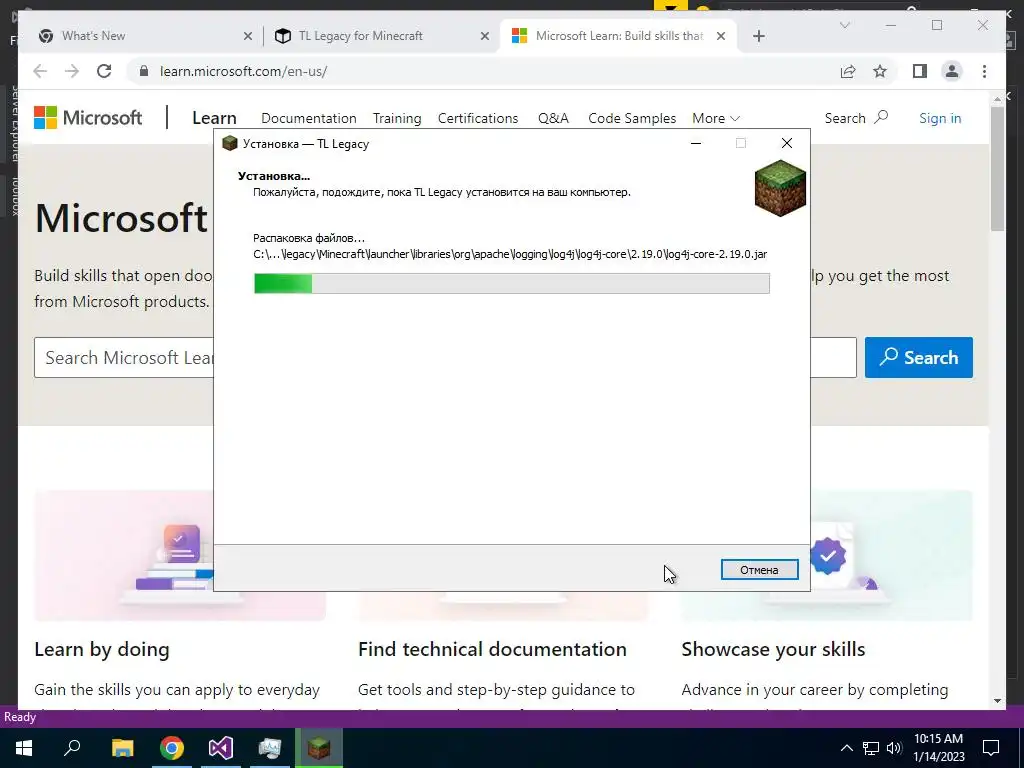The width and height of the screenshot is (1024, 768).
Task: Expand the More dropdown in nav
Action: [x=716, y=118]
